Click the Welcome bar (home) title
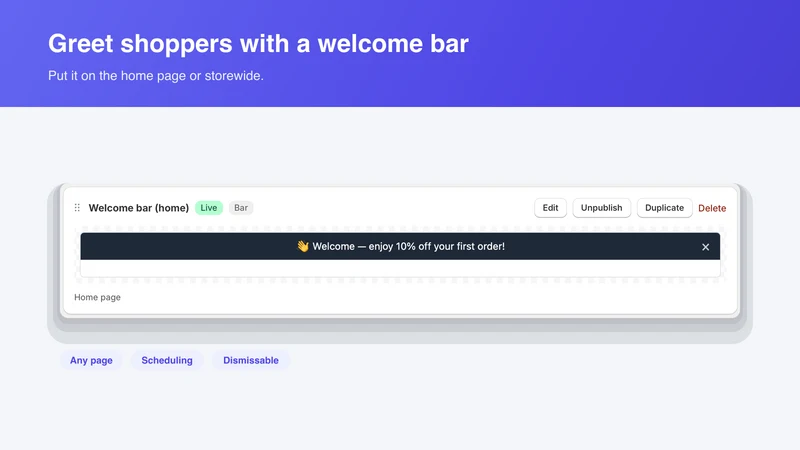 click(x=139, y=208)
